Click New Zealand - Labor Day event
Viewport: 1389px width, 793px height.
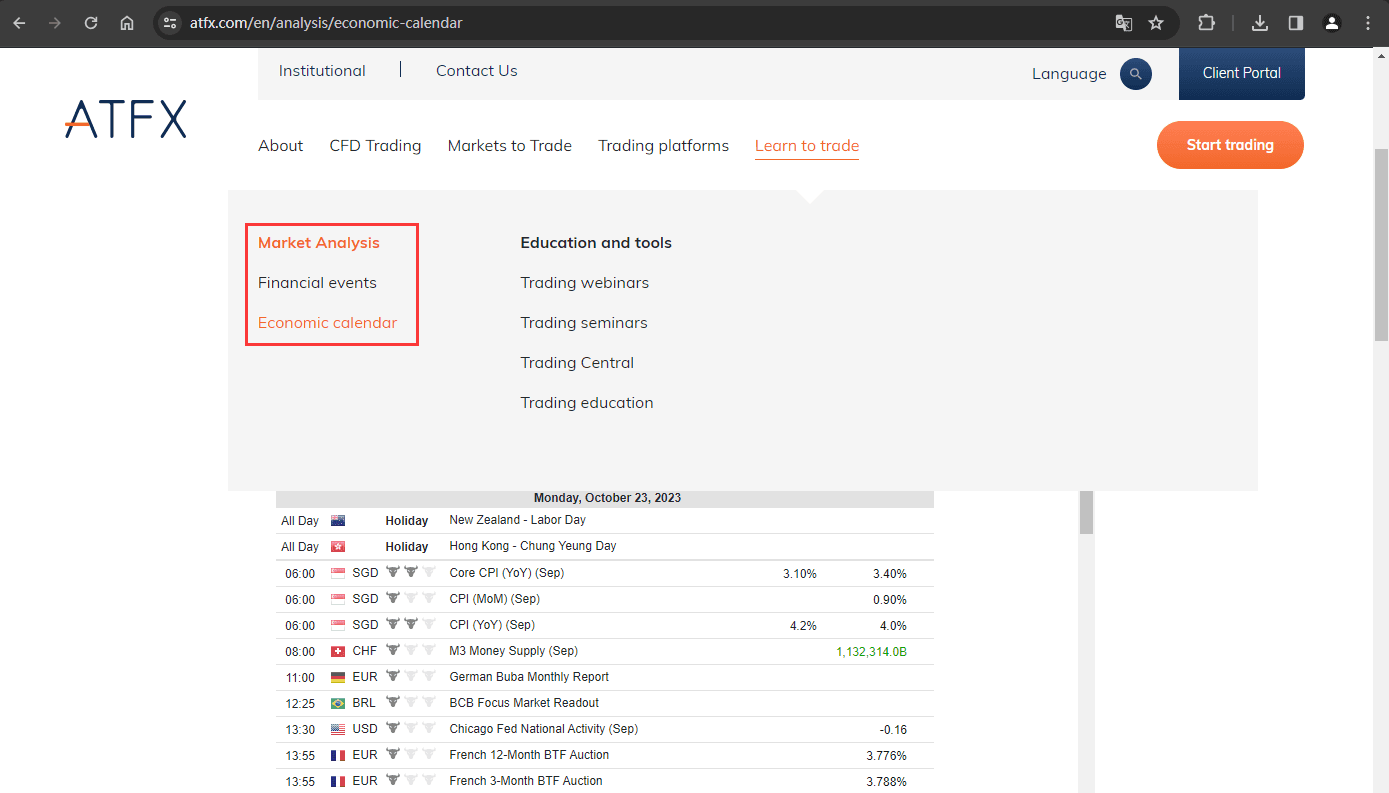[517, 520]
